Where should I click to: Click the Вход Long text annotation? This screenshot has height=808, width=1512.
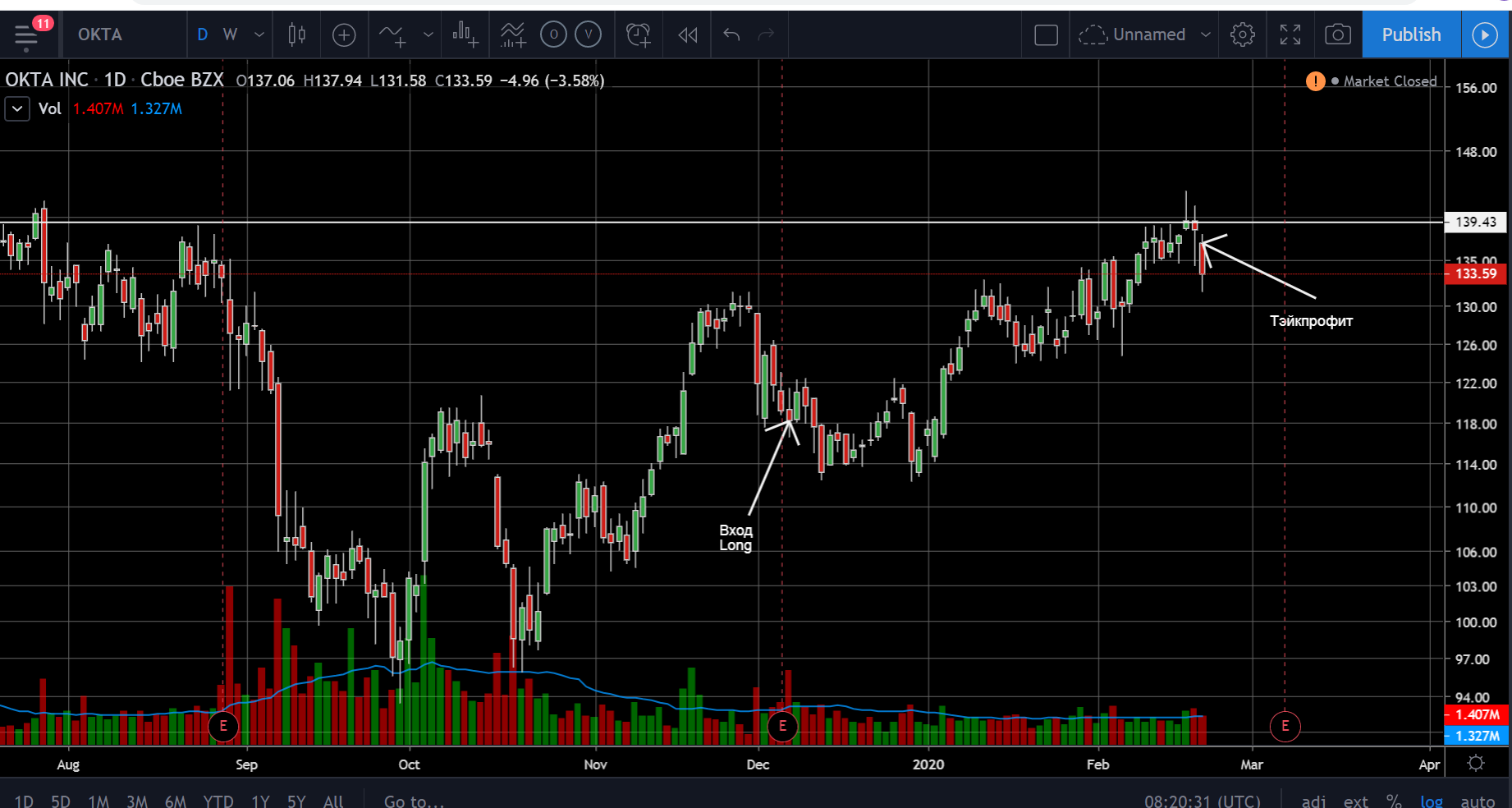click(735, 538)
